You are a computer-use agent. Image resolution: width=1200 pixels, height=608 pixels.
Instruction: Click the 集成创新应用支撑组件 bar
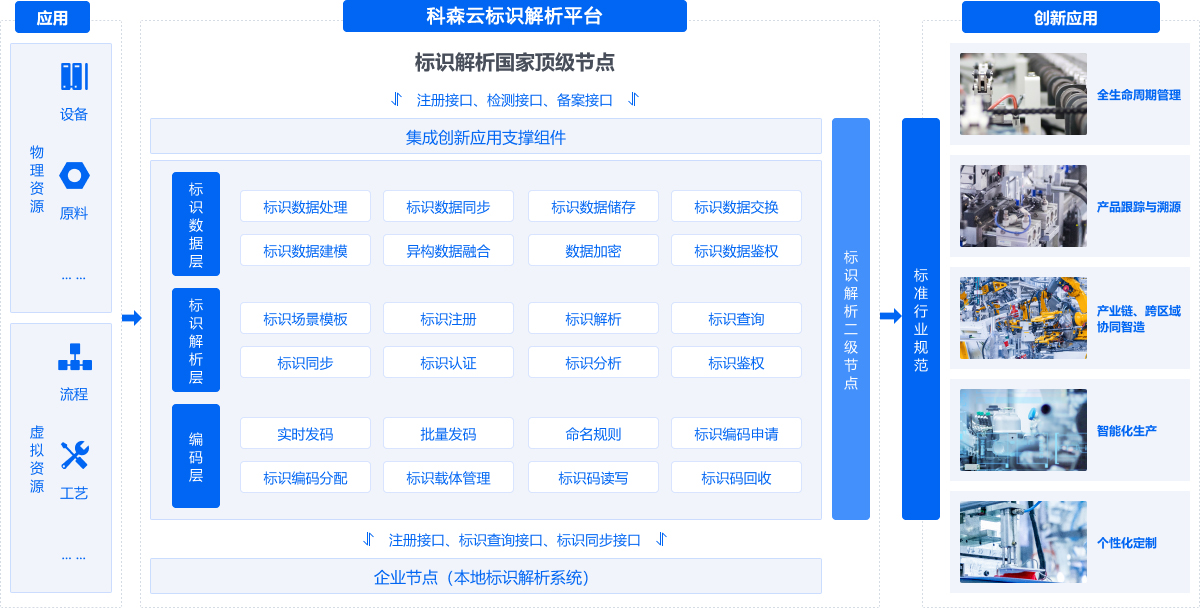(x=486, y=137)
